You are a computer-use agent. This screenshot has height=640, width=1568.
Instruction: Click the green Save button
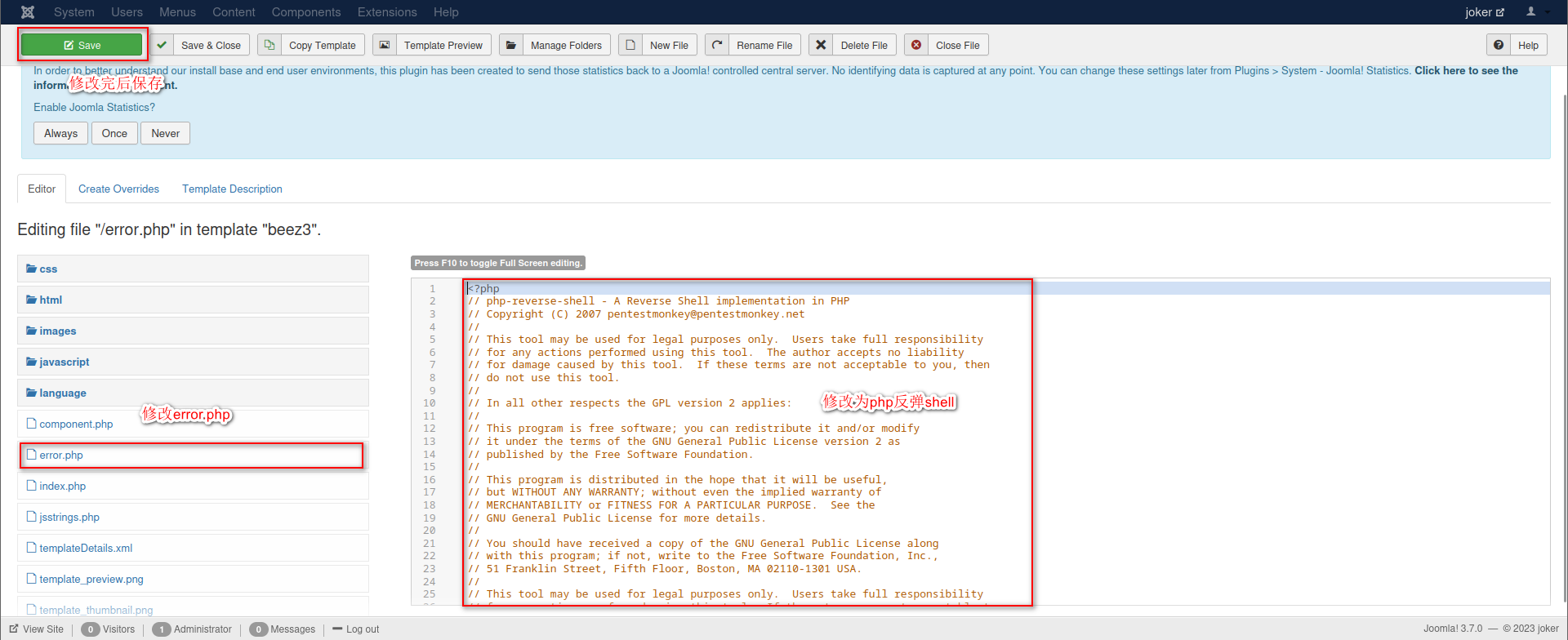click(x=82, y=45)
